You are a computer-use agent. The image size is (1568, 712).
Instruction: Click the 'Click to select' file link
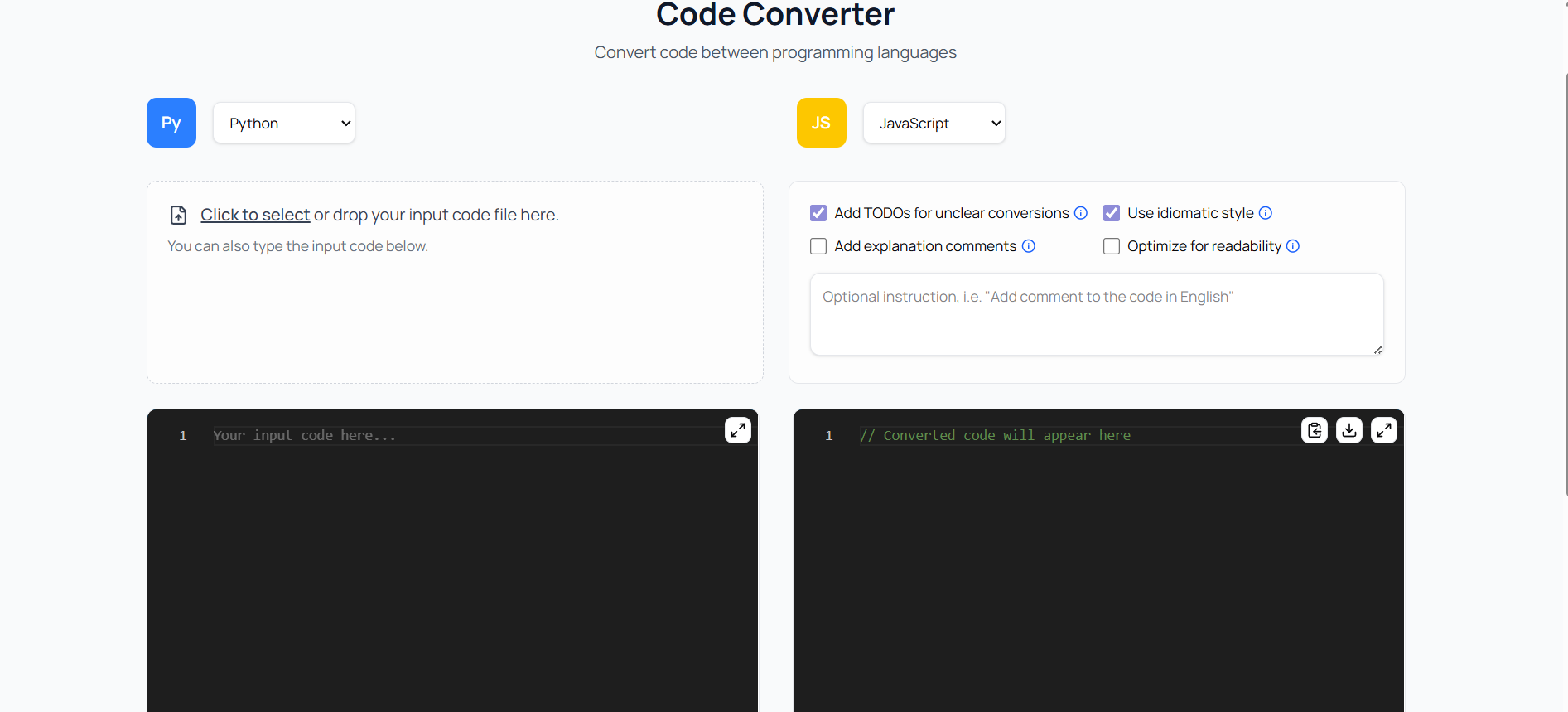click(255, 215)
